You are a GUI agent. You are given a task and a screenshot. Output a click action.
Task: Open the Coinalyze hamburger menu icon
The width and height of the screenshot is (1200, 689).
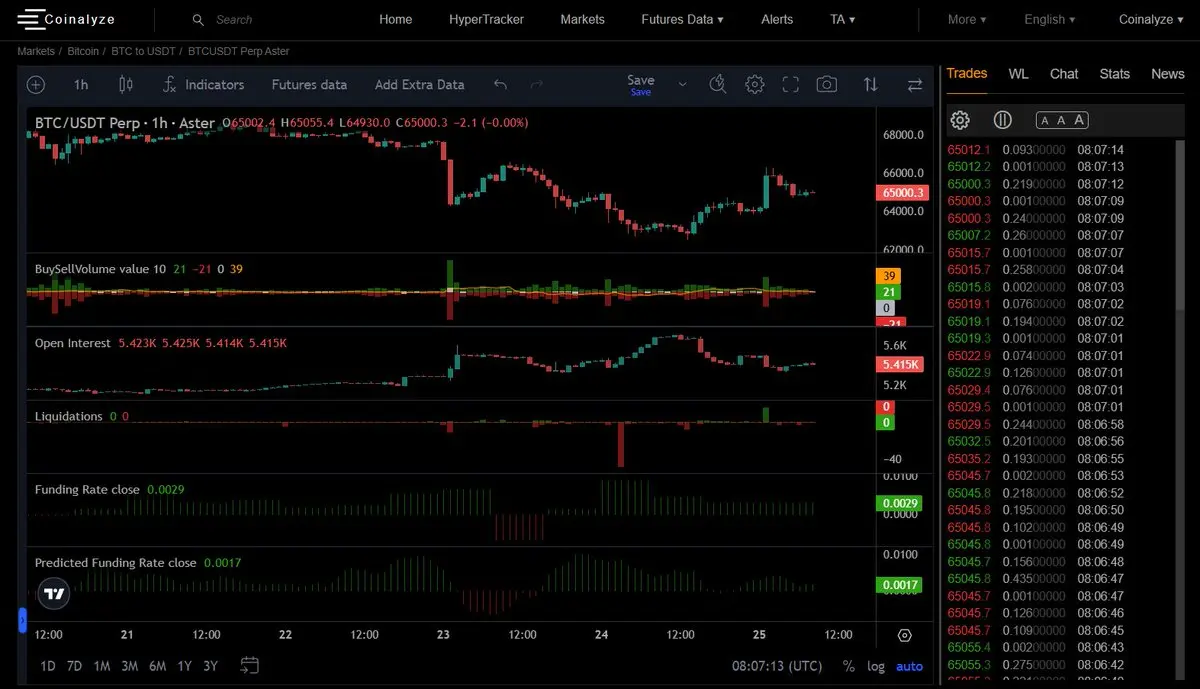[x=30, y=19]
